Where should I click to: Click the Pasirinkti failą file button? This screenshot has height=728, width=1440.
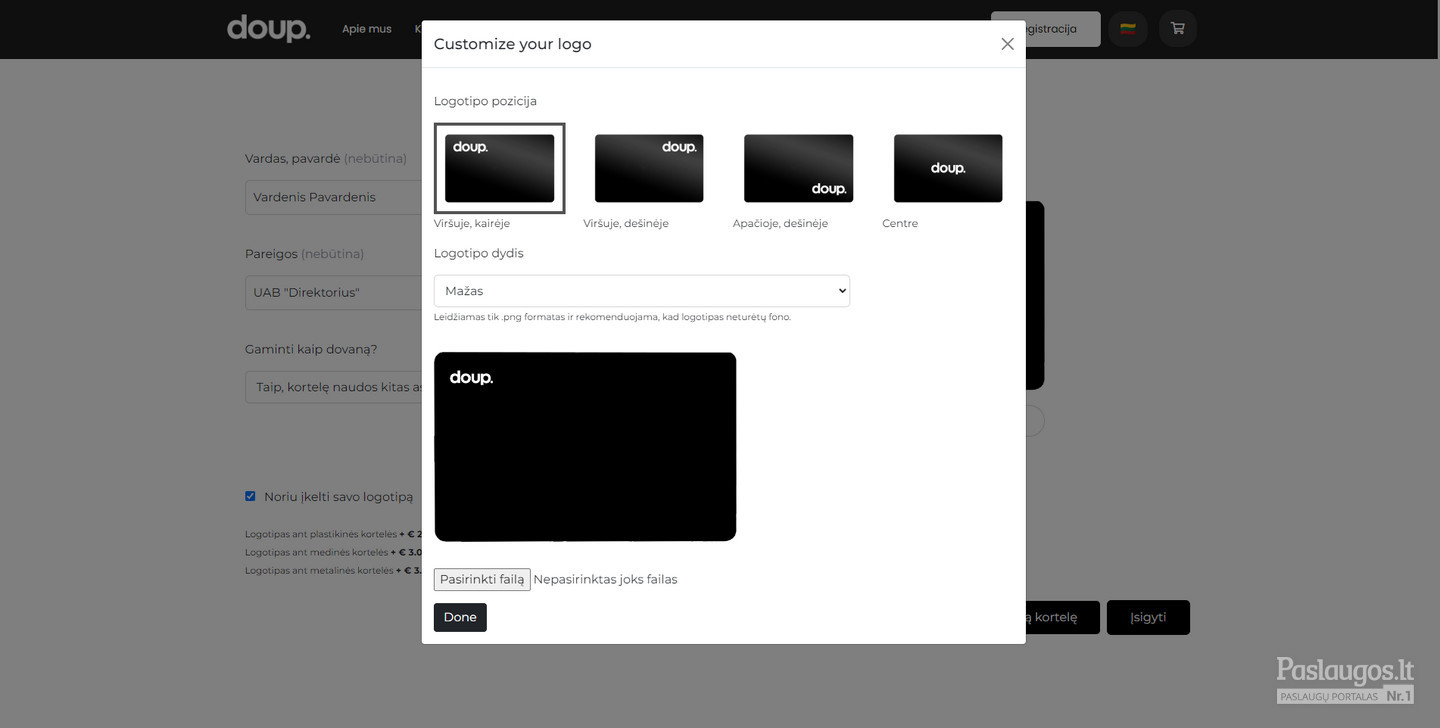[x=482, y=579]
